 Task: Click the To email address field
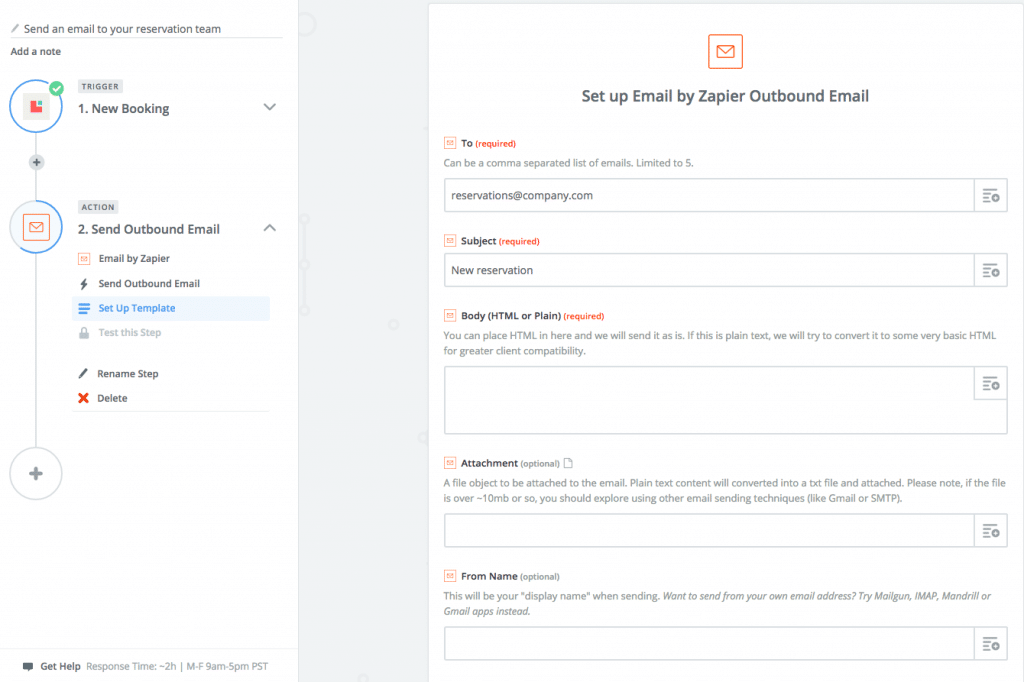tap(709, 195)
